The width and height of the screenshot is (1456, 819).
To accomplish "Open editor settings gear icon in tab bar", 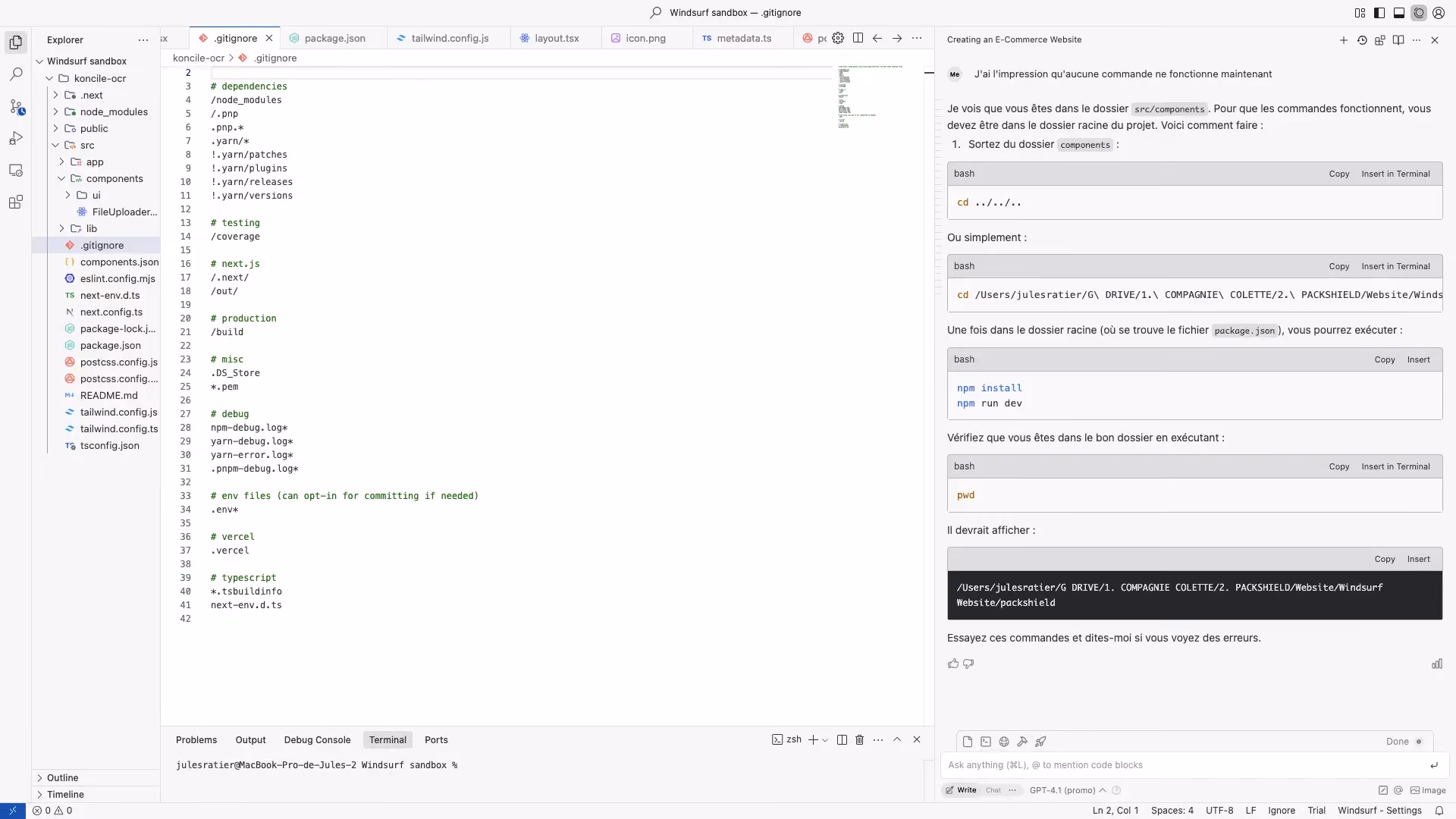I will tap(838, 38).
